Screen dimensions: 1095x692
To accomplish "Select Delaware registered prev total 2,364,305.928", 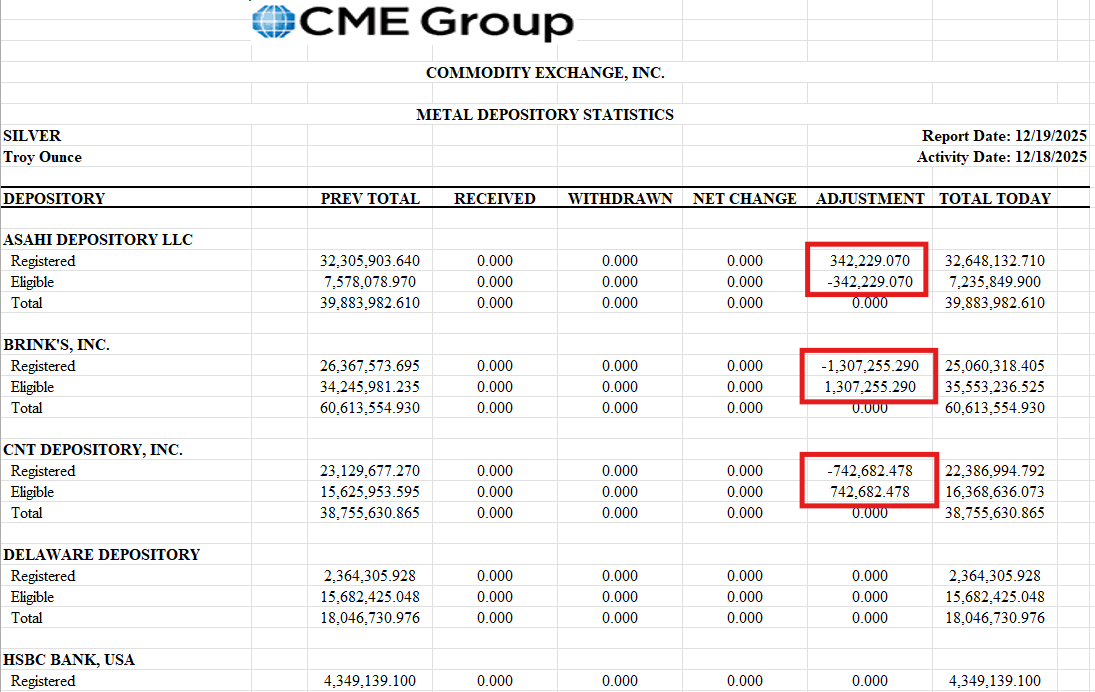I will [370, 576].
